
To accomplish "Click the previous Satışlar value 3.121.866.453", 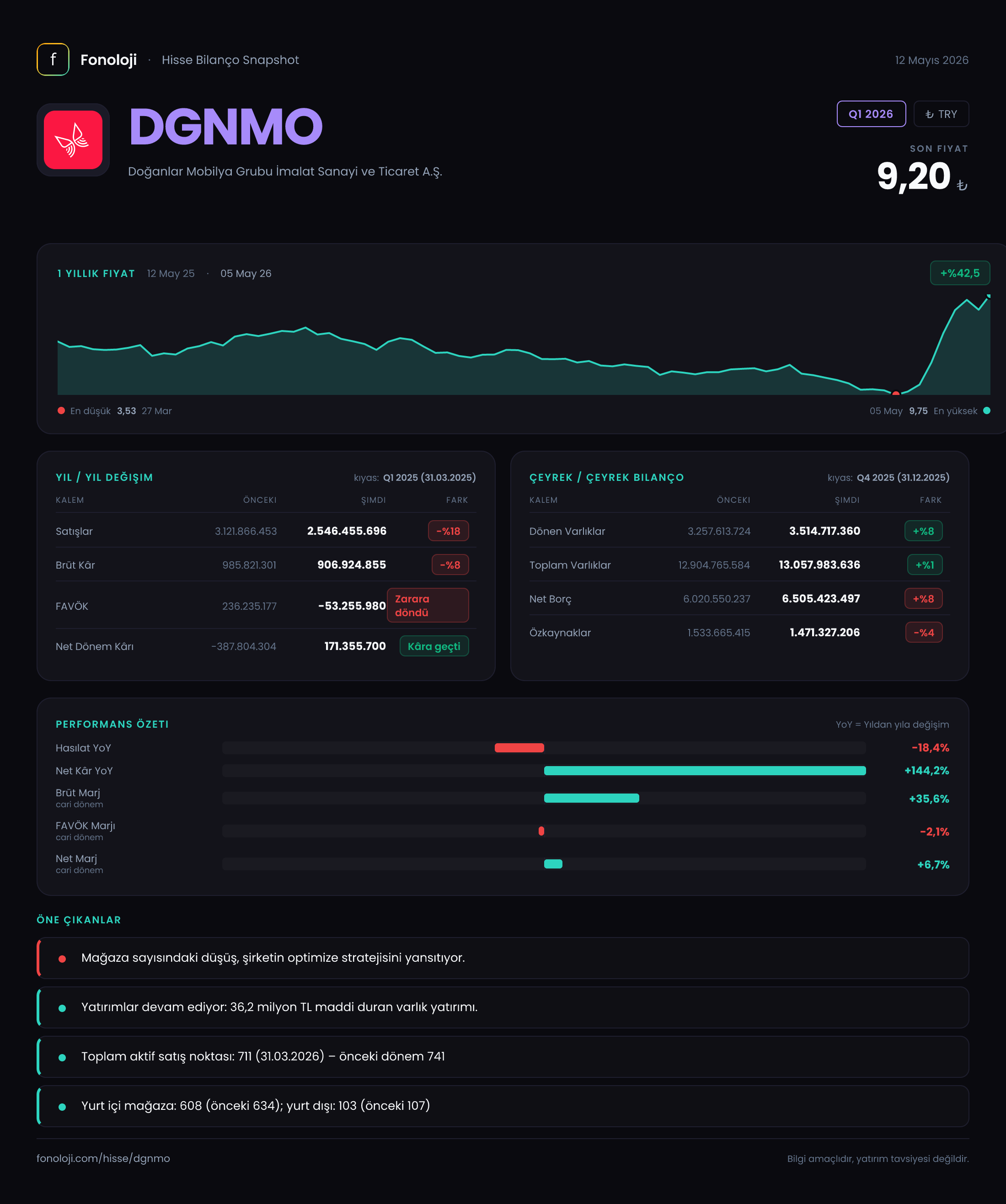I will tap(246, 531).
